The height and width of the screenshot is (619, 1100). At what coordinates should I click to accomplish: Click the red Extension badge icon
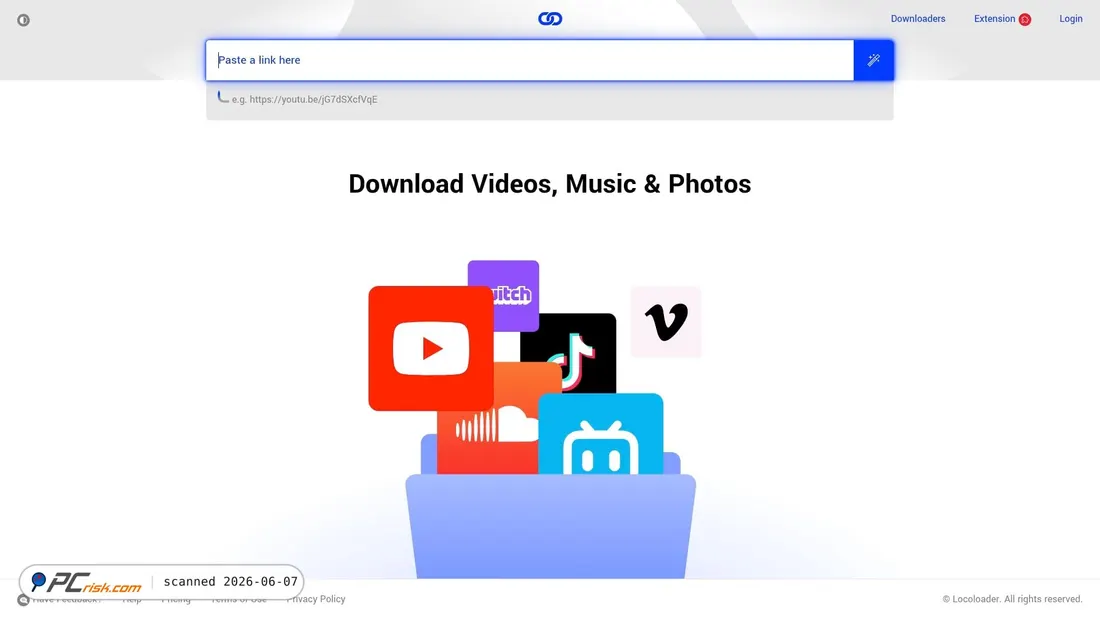pos(1025,20)
